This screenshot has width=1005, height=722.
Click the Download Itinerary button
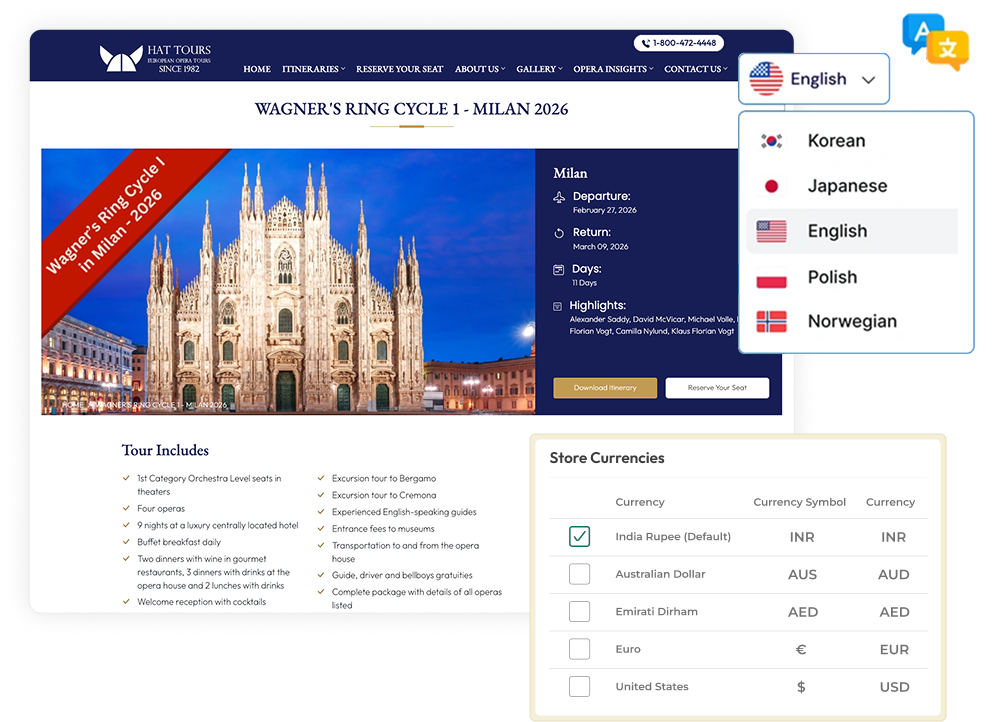tap(605, 388)
